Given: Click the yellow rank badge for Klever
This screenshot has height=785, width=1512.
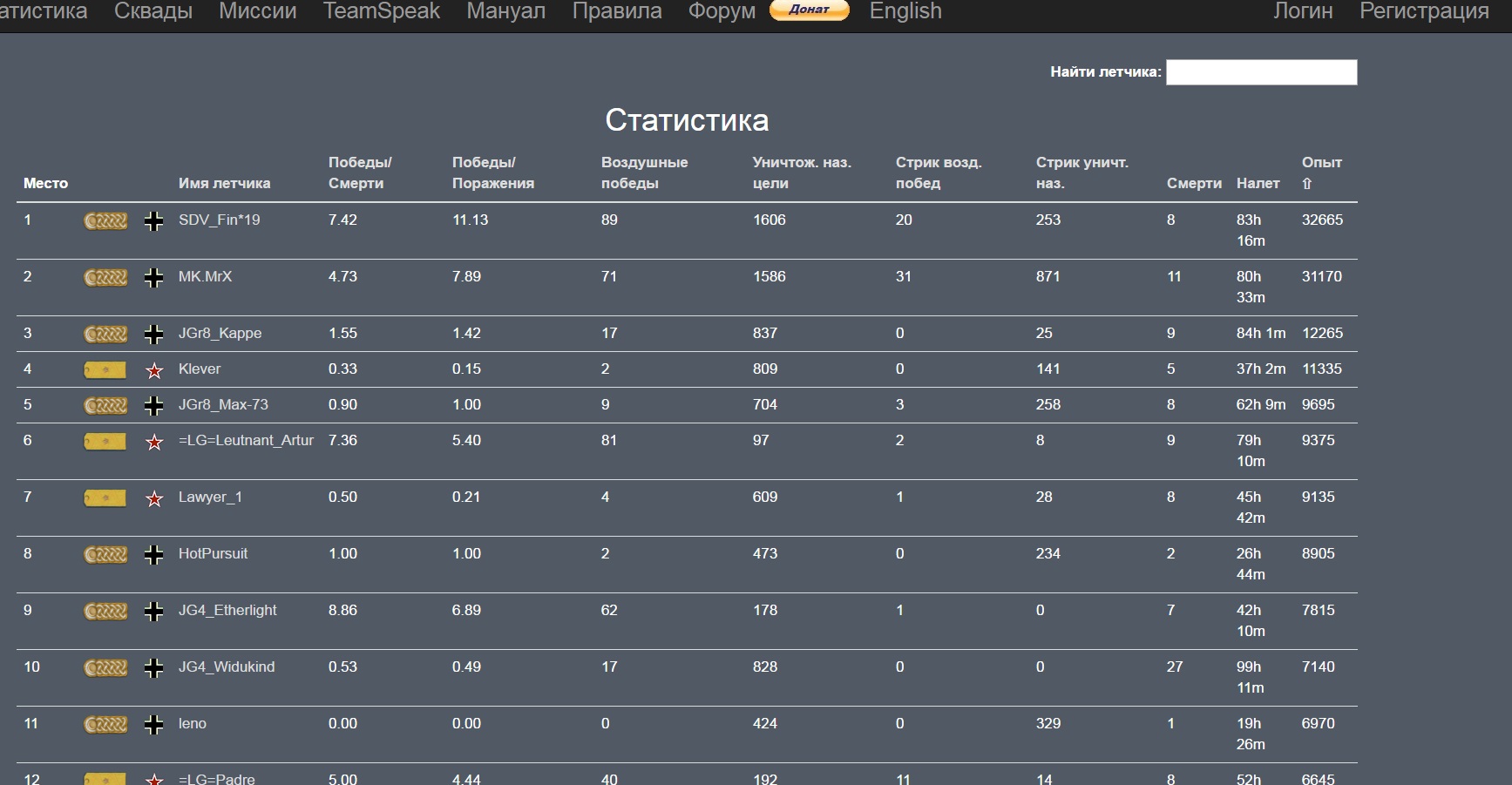Looking at the screenshot, I should (105, 370).
